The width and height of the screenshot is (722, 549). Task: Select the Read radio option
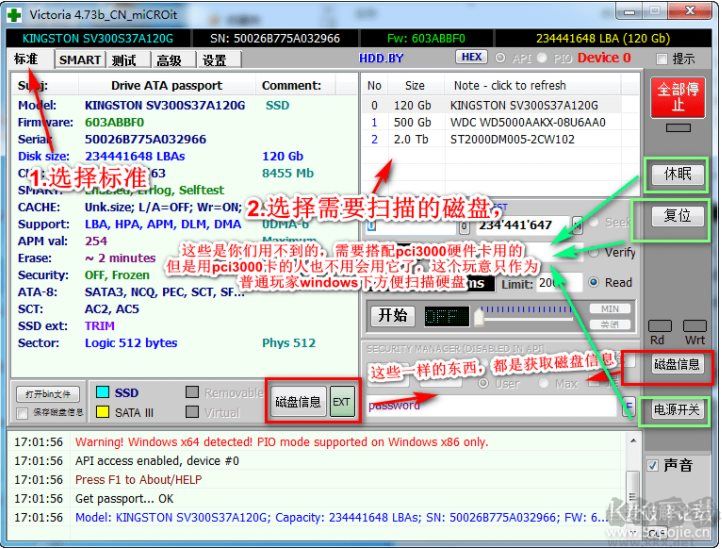tap(594, 282)
